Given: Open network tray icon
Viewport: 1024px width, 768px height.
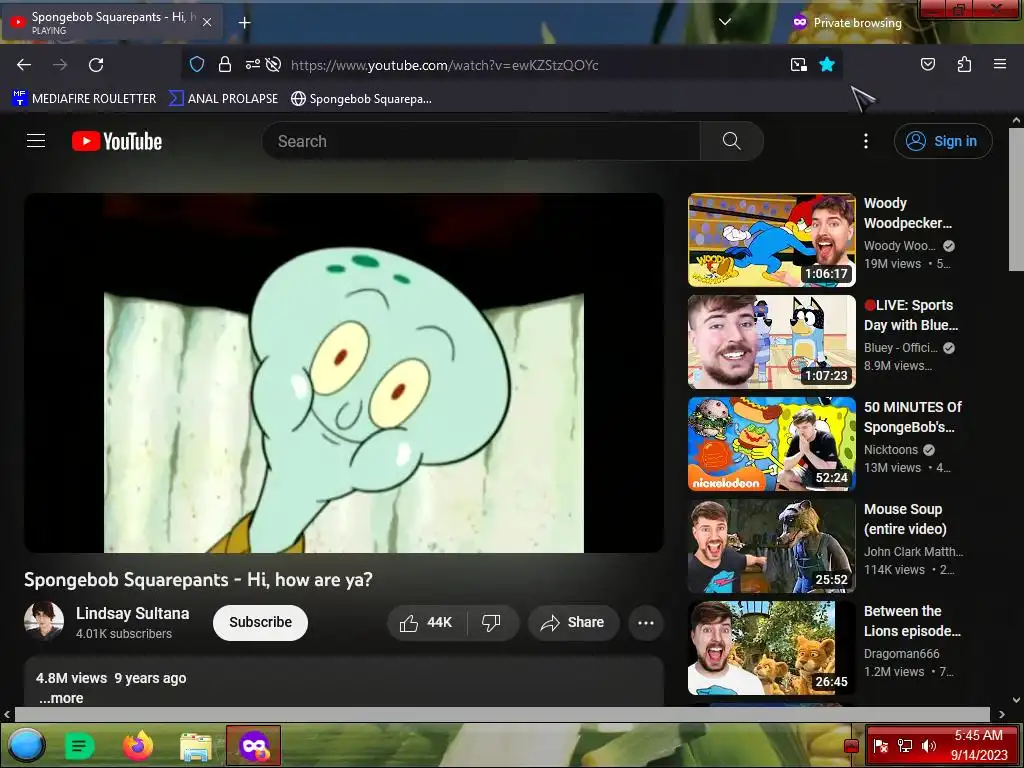Looking at the screenshot, I should [x=904, y=745].
